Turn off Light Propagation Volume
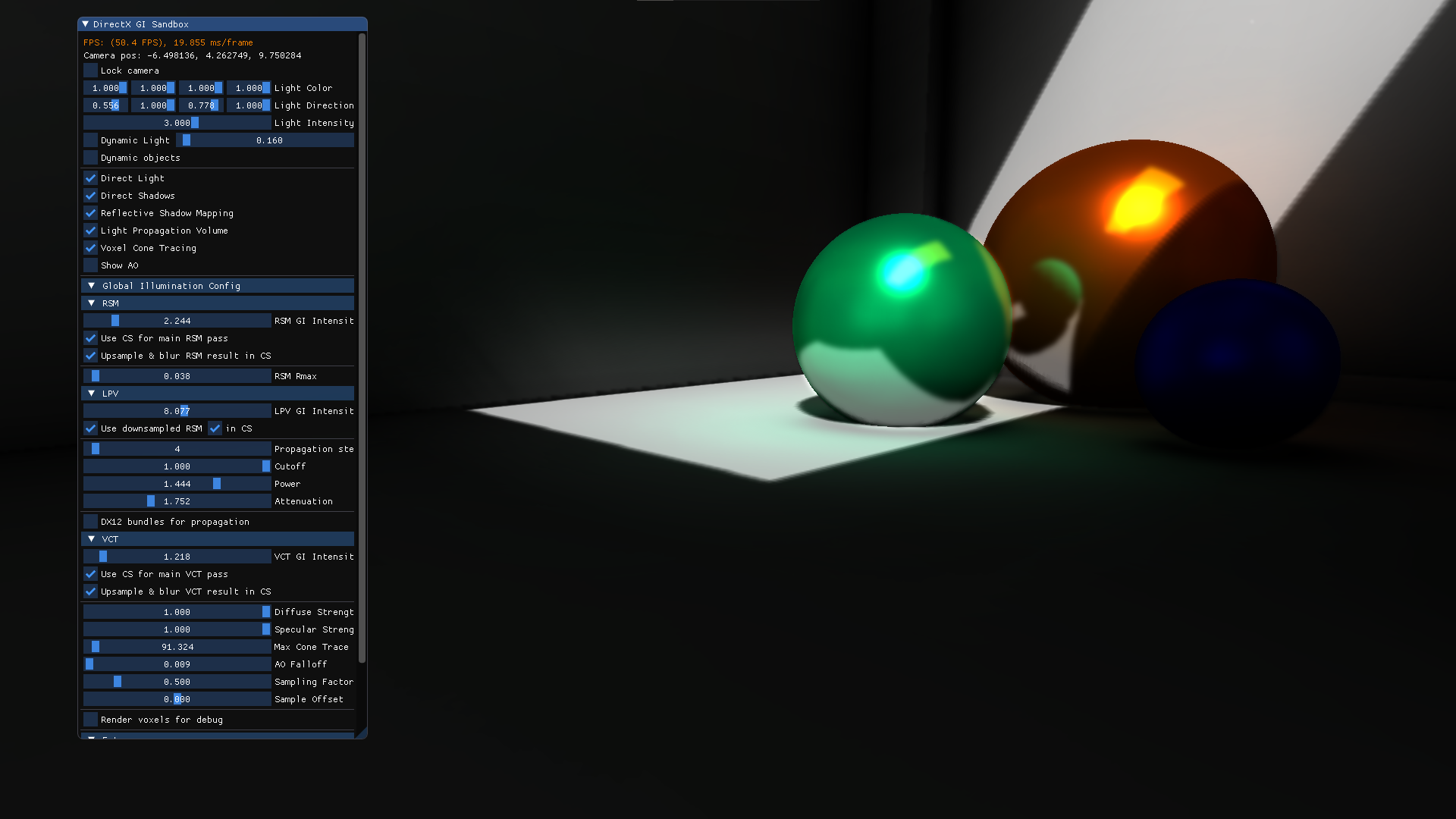1456x819 pixels. pyautogui.click(x=91, y=231)
